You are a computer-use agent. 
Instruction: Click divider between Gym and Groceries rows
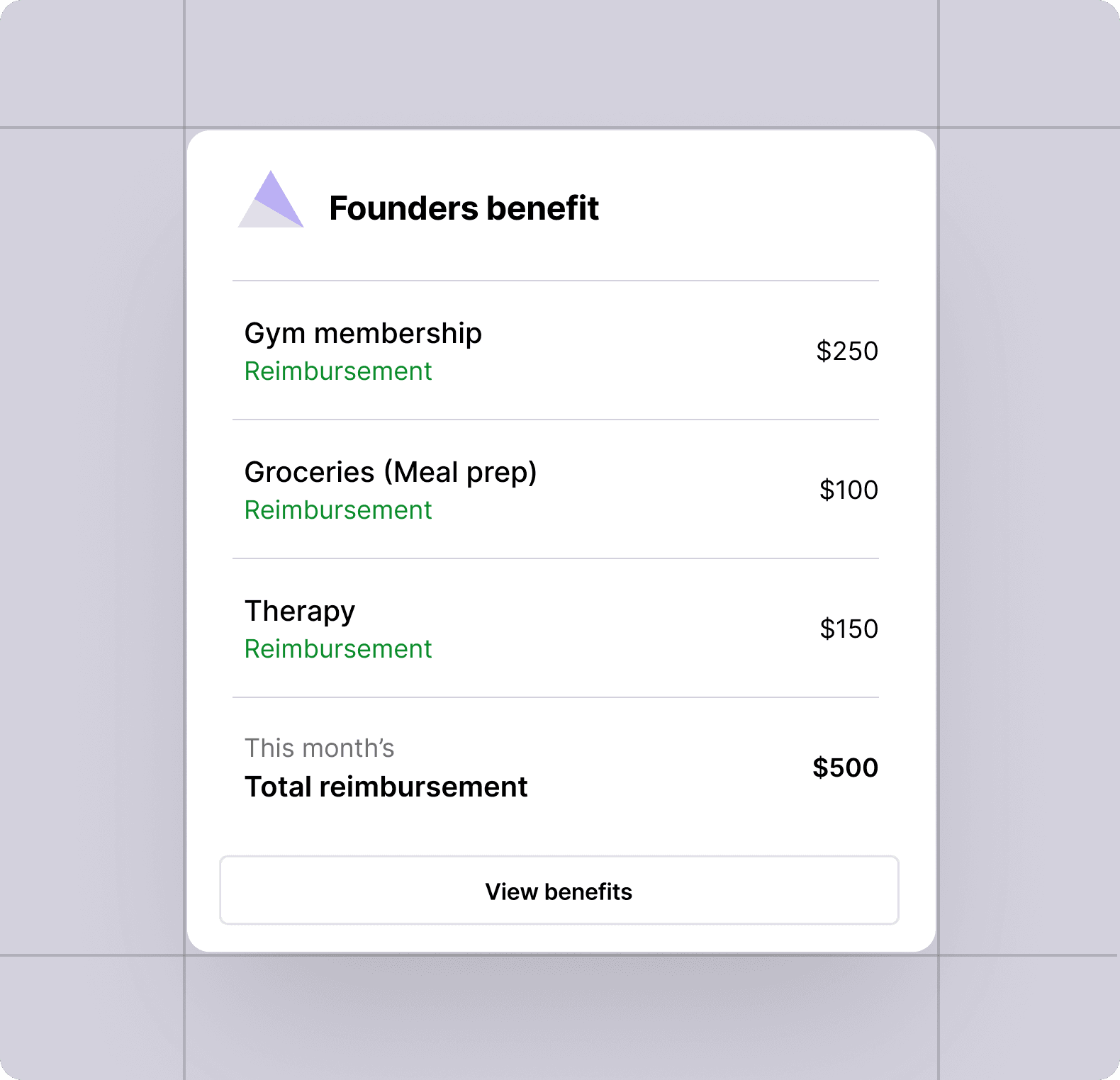[x=556, y=420]
